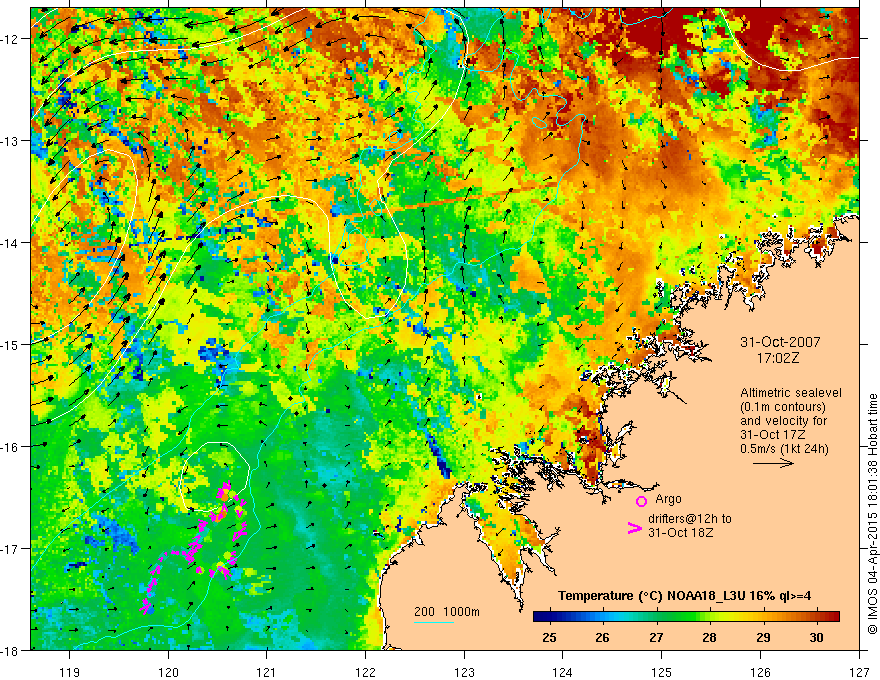The height and width of the screenshot is (680, 880).
Task: Click the '-12' latitude axis label
Action: click(x=10, y=39)
